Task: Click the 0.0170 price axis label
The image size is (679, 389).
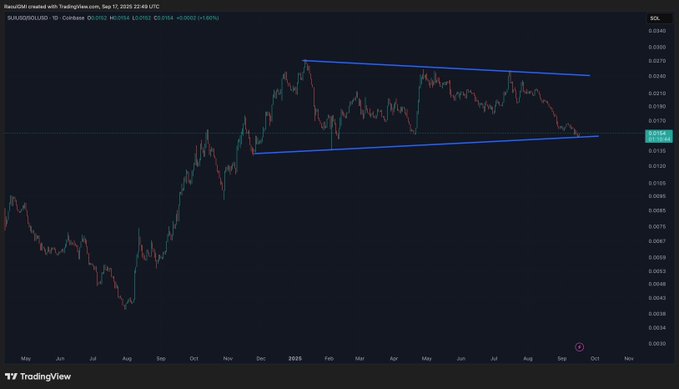Action: coord(656,121)
